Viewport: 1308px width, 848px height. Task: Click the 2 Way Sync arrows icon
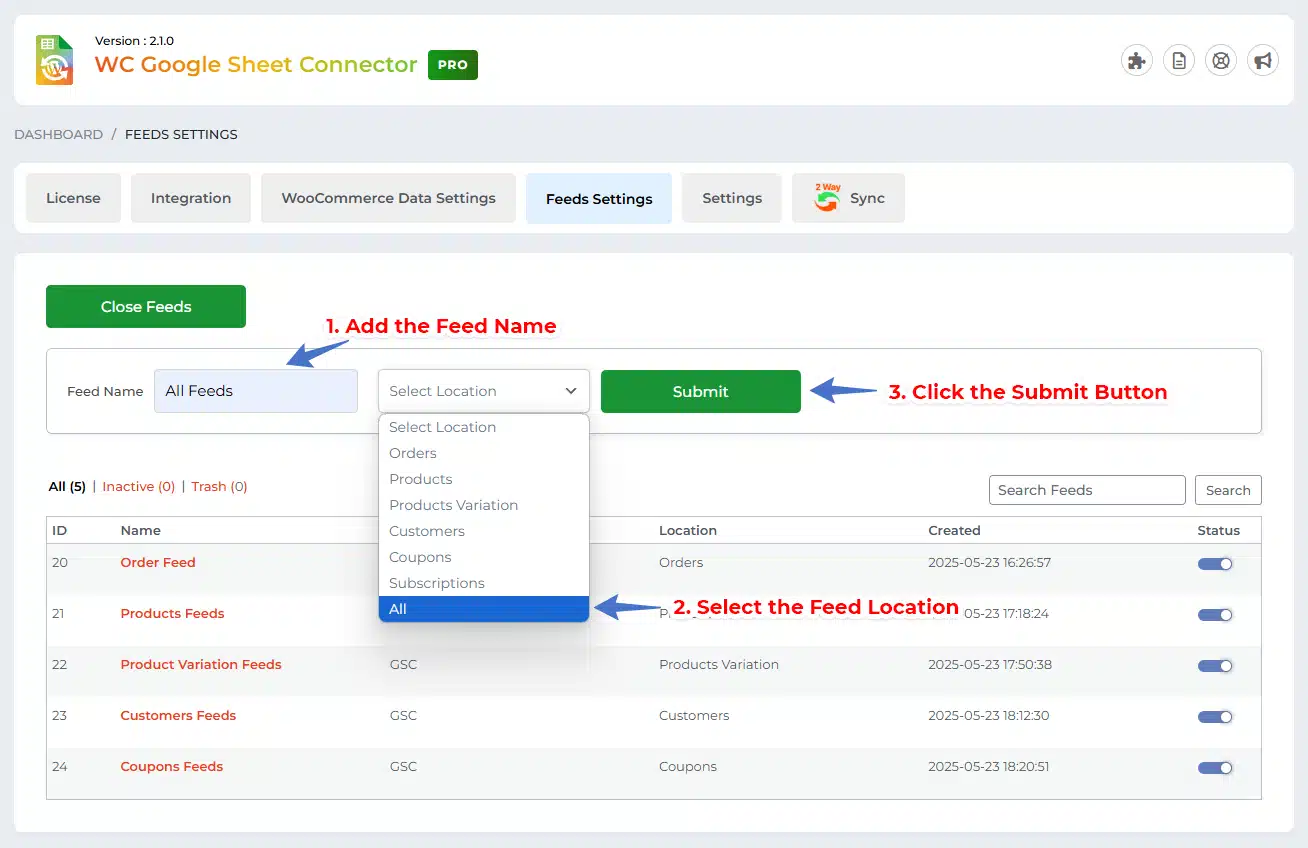pyautogui.click(x=827, y=198)
